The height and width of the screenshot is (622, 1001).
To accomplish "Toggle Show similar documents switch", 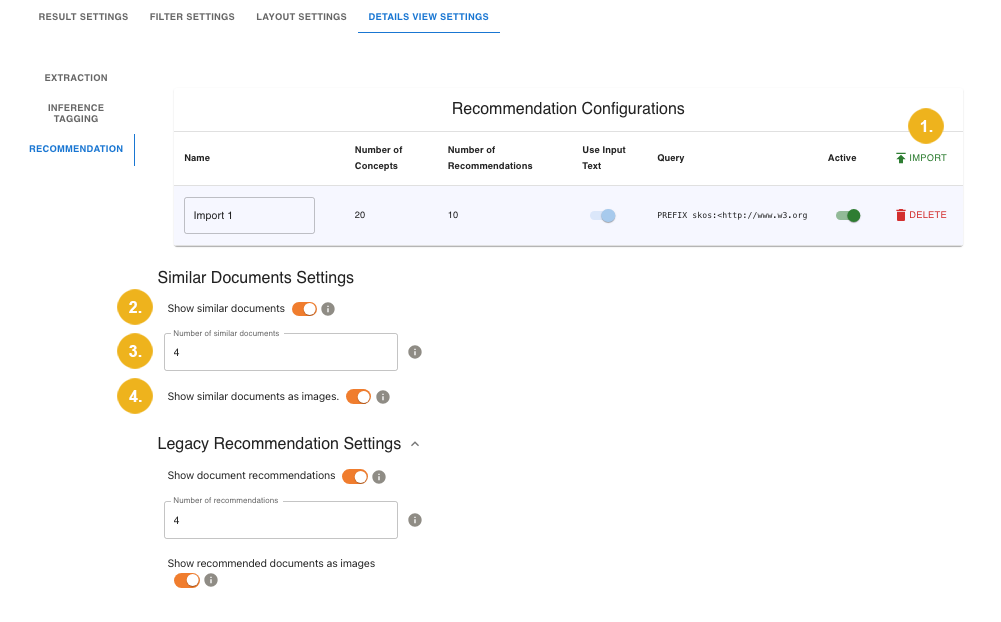I will [304, 309].
